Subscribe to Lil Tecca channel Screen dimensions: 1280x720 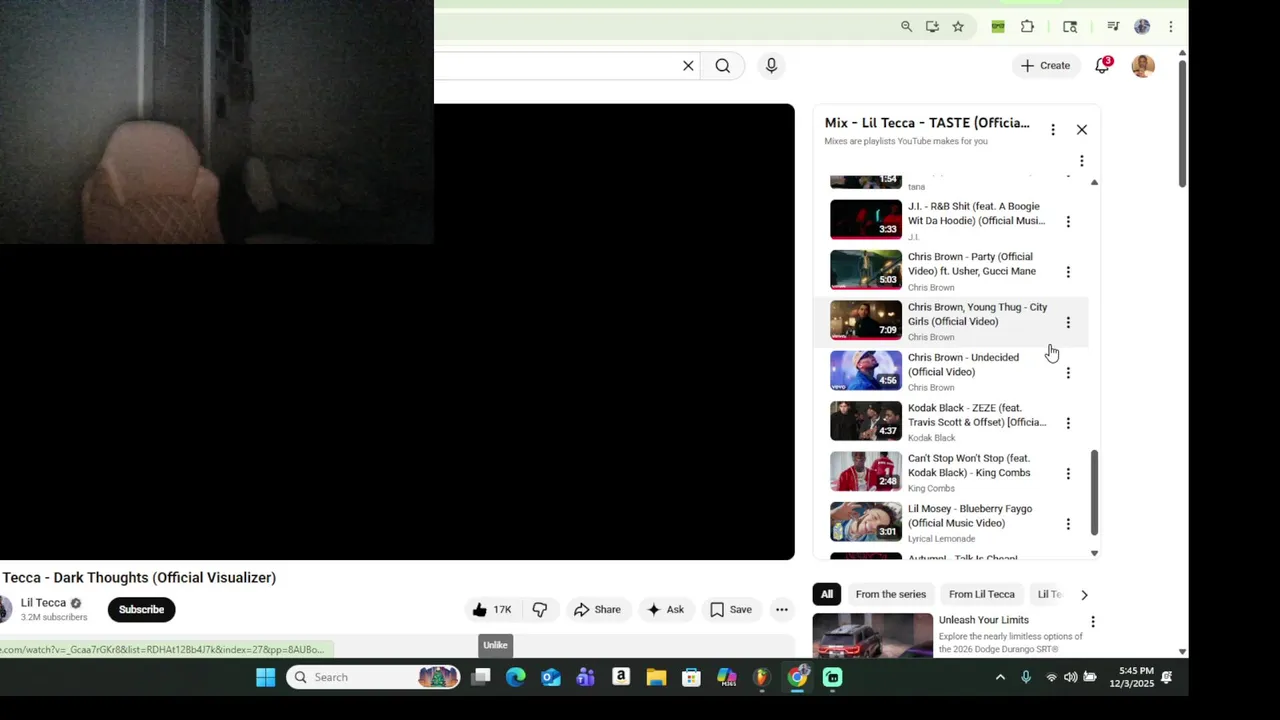tap(141, 610)
